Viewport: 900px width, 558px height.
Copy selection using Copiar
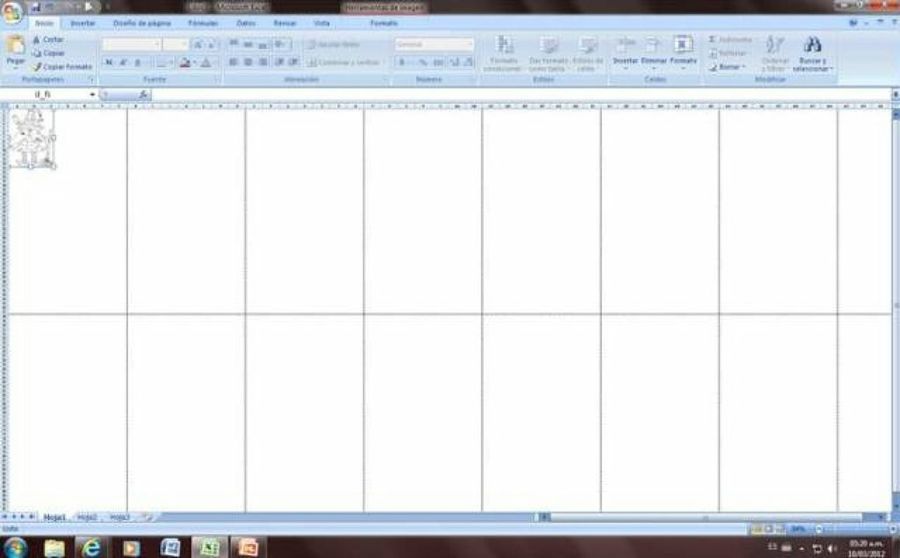[x=48, y=53]
